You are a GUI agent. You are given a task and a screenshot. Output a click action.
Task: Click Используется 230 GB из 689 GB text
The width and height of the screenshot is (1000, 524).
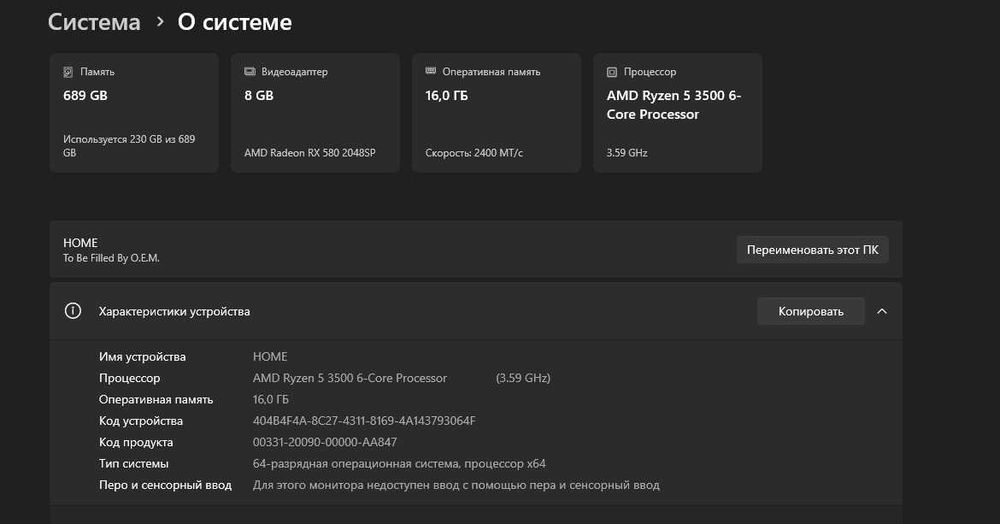pos(129,146)
